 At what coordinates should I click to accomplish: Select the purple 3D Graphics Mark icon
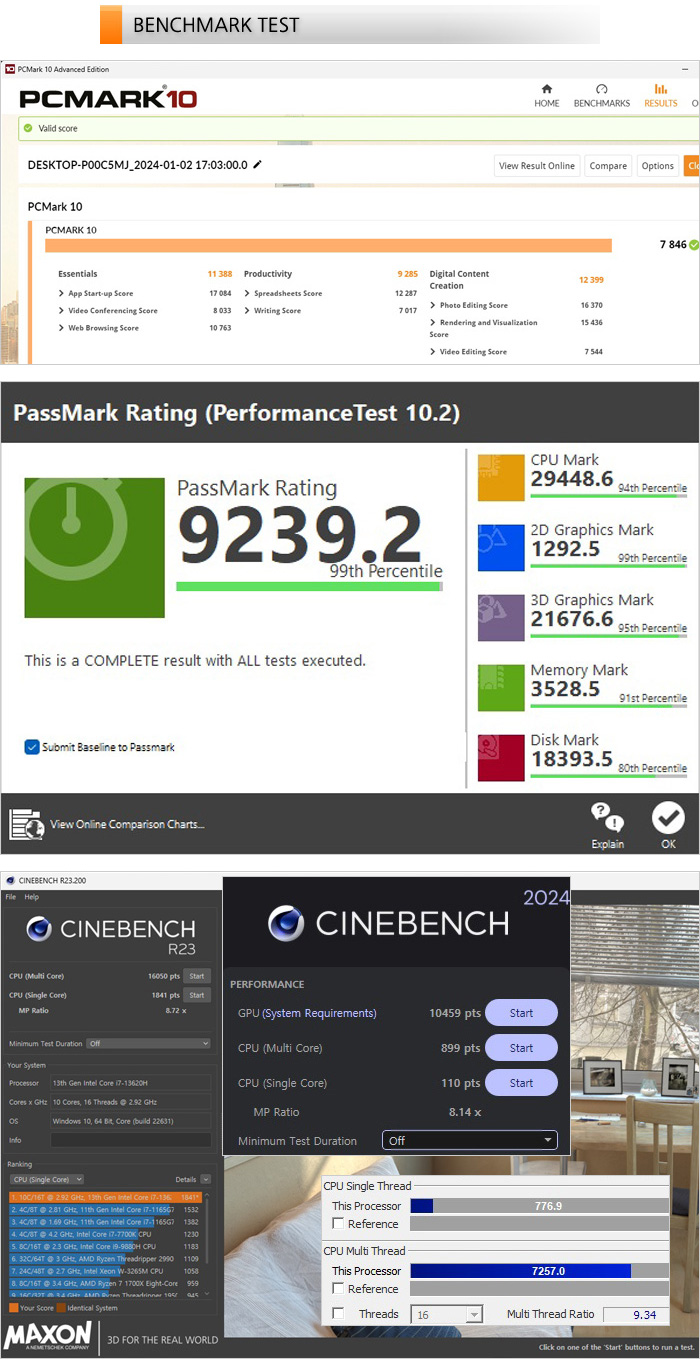coord(501,618)
